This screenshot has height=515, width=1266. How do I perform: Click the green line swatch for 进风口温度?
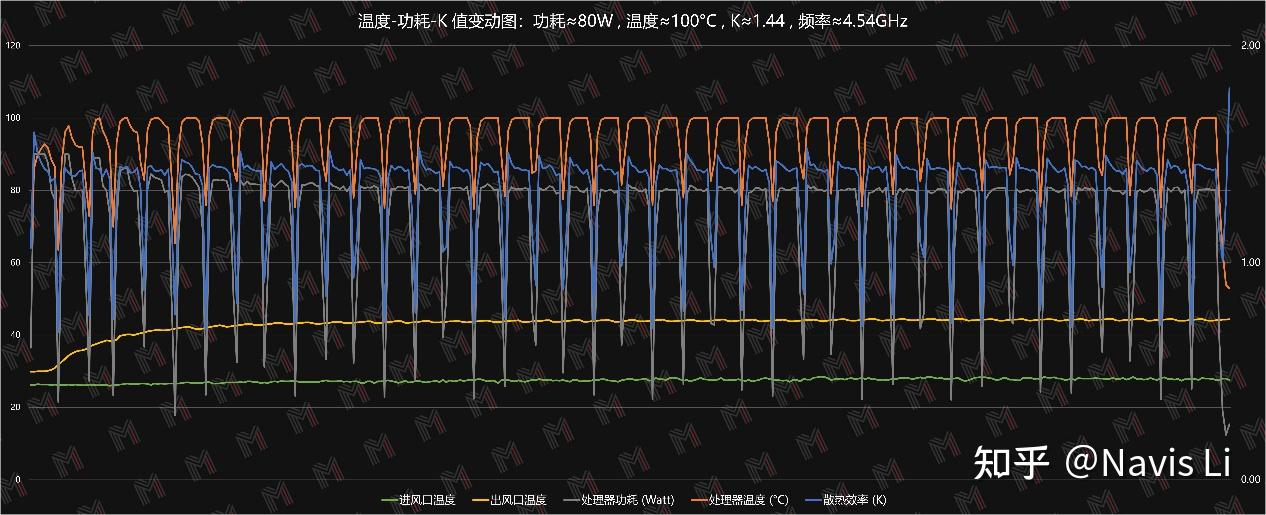(x=390, y=500)
